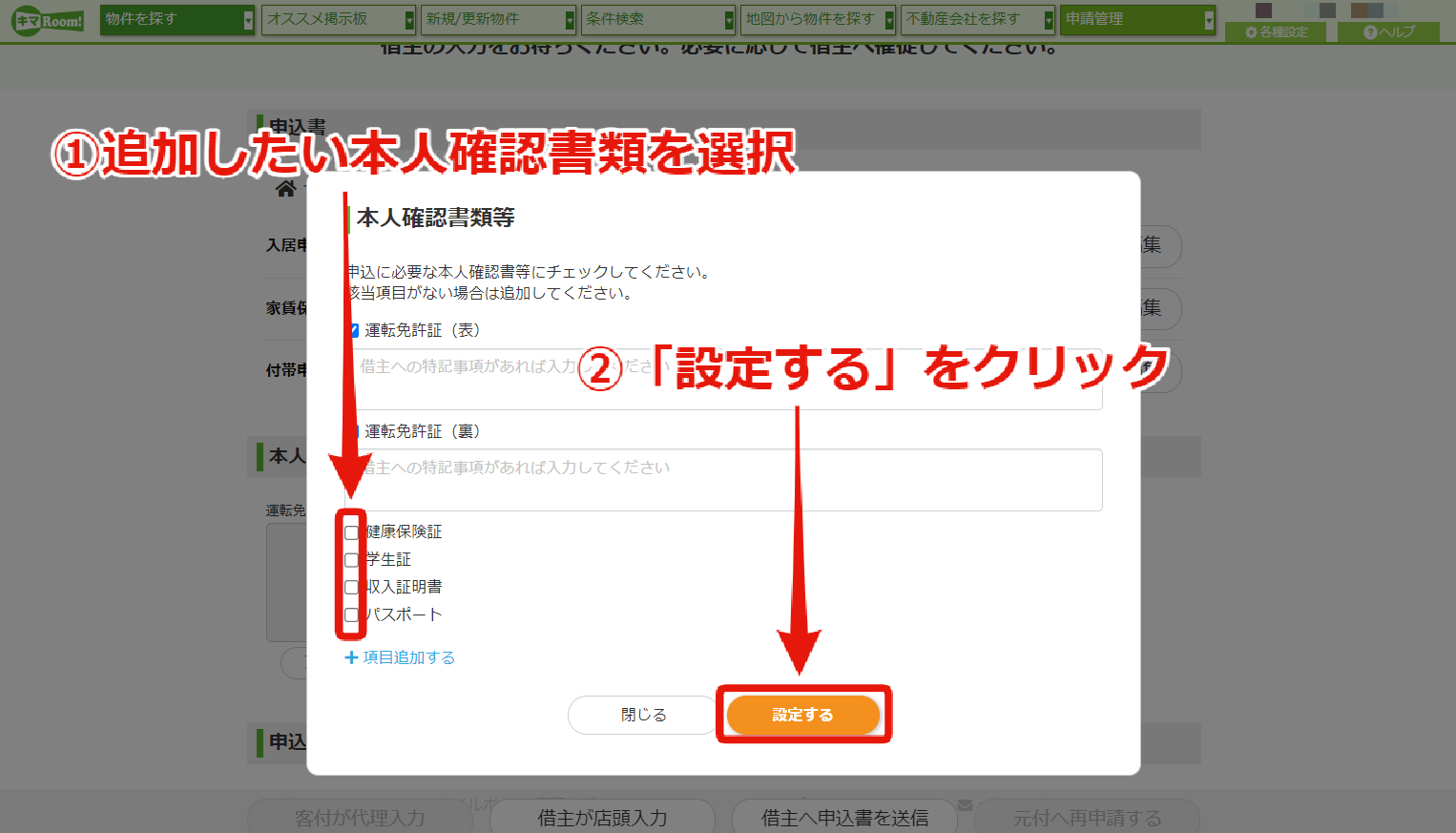The image size is (1456, 833).
Task: Click the キマRoom! logo icon
Action: pos(48,20)
